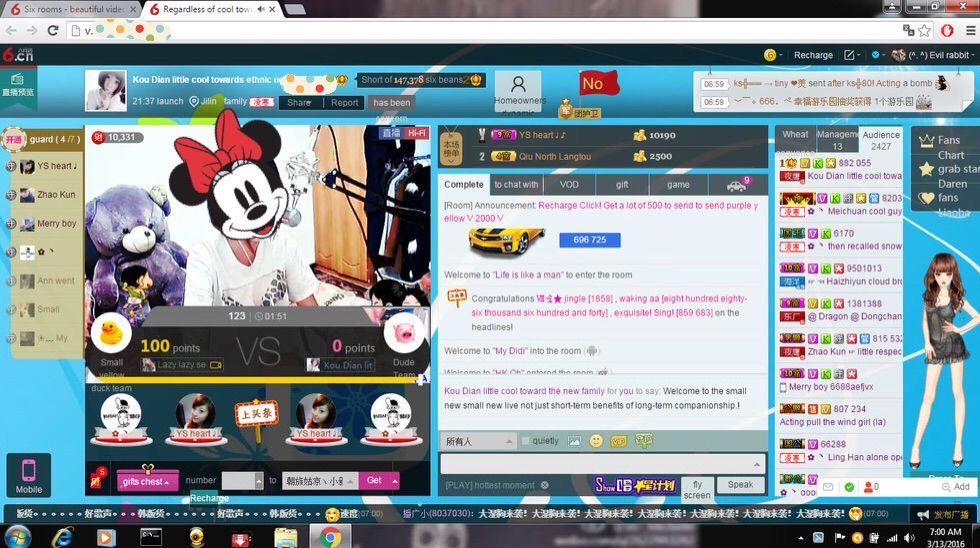Click the gold VIP emoticon icon
Image resolution: width=980 pixels, height=548 pixels.
[x=618, y=441]
